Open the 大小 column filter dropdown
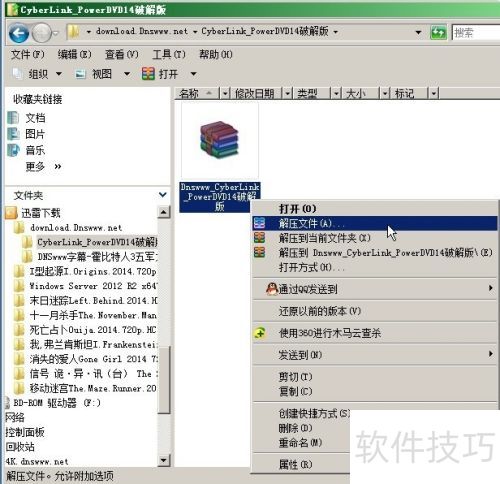The image size is (500, 484). [x=385, y=94]
